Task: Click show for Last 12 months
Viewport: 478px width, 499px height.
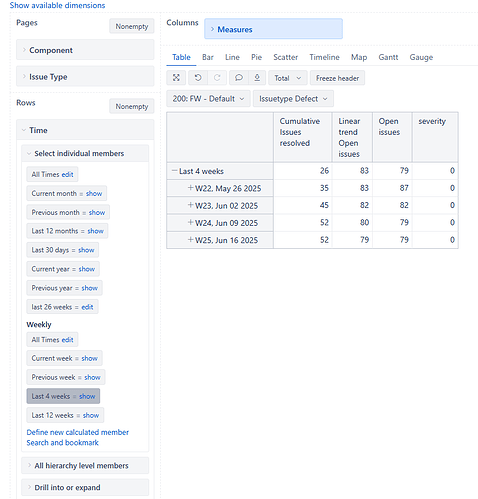Action: pyautogui.click(x=95, y=231)
